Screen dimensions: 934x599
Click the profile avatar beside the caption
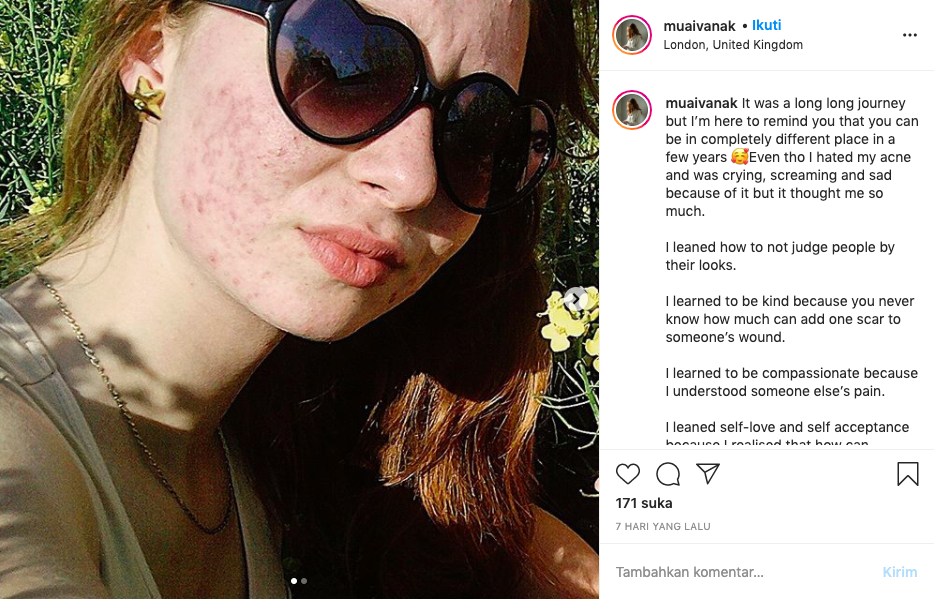click(633, 111)
